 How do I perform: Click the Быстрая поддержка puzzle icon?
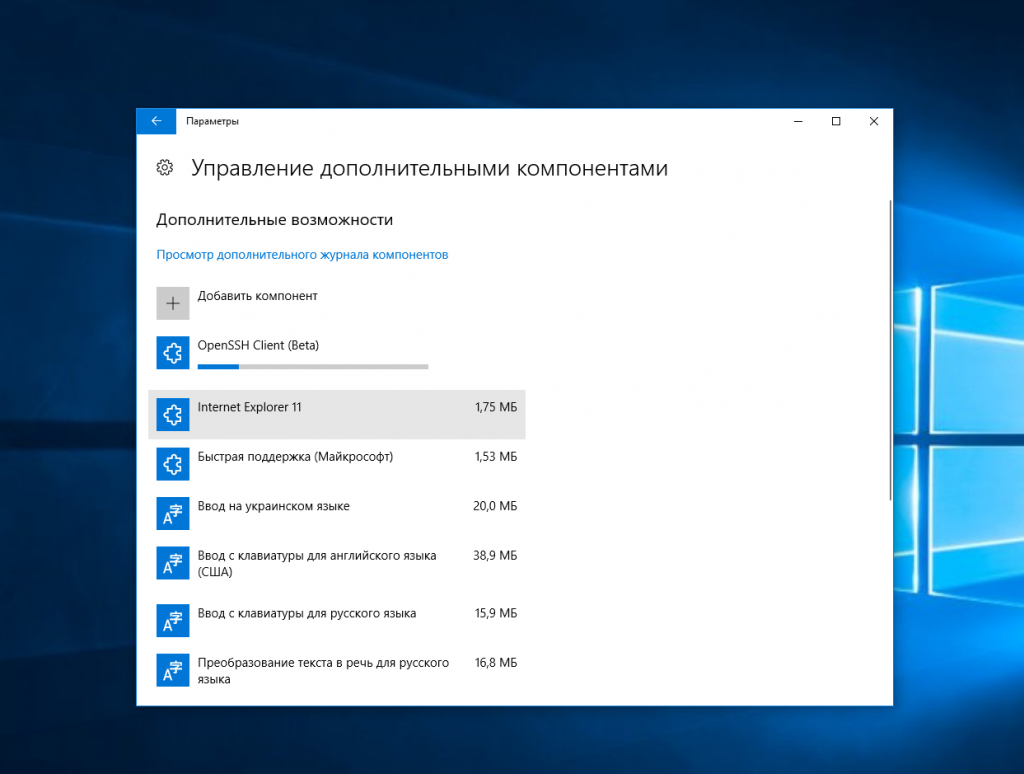(173, 463)
